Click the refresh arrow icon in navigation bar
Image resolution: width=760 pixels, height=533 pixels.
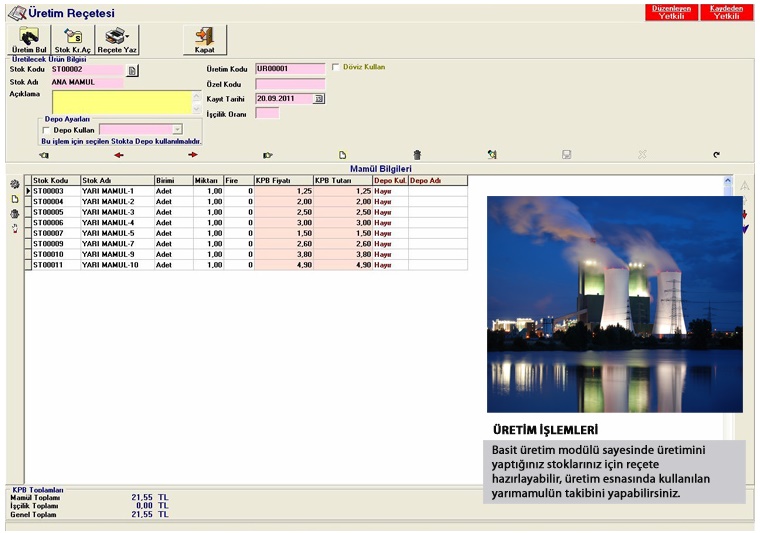[x=716, y=155]
